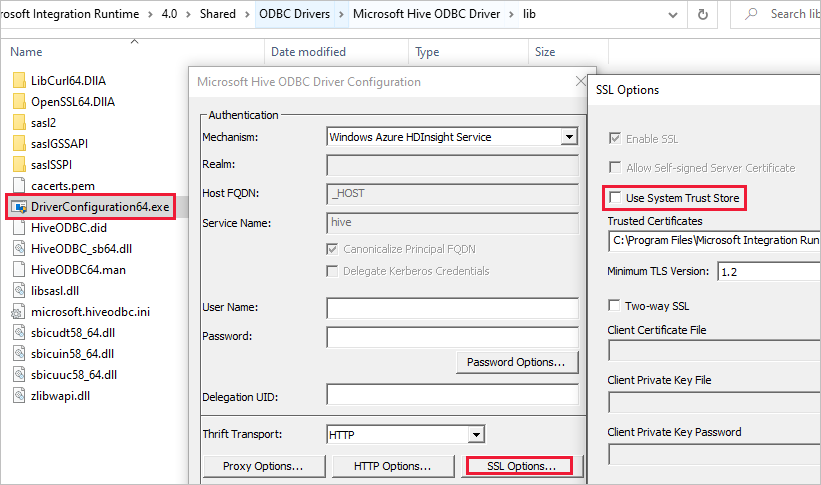
Task: Click the User Name input field
Action: [452, 308]
